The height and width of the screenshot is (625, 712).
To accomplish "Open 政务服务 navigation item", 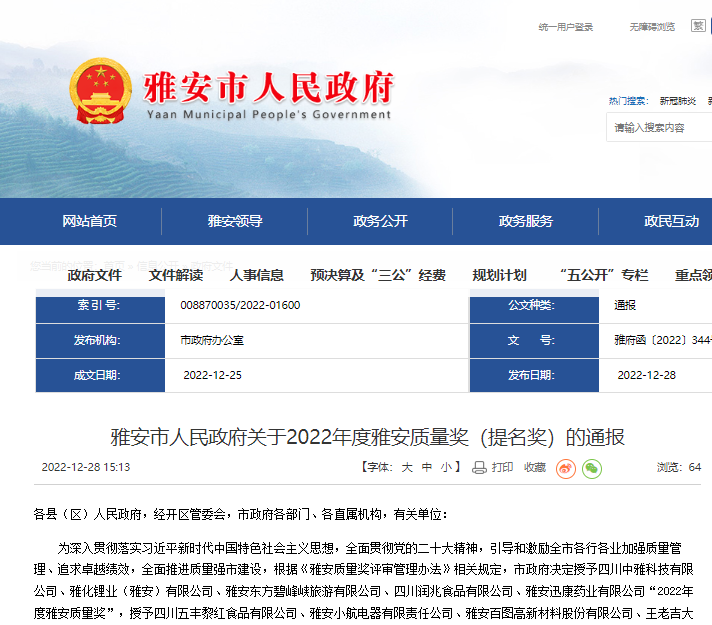I will click(x=525, y=221).
